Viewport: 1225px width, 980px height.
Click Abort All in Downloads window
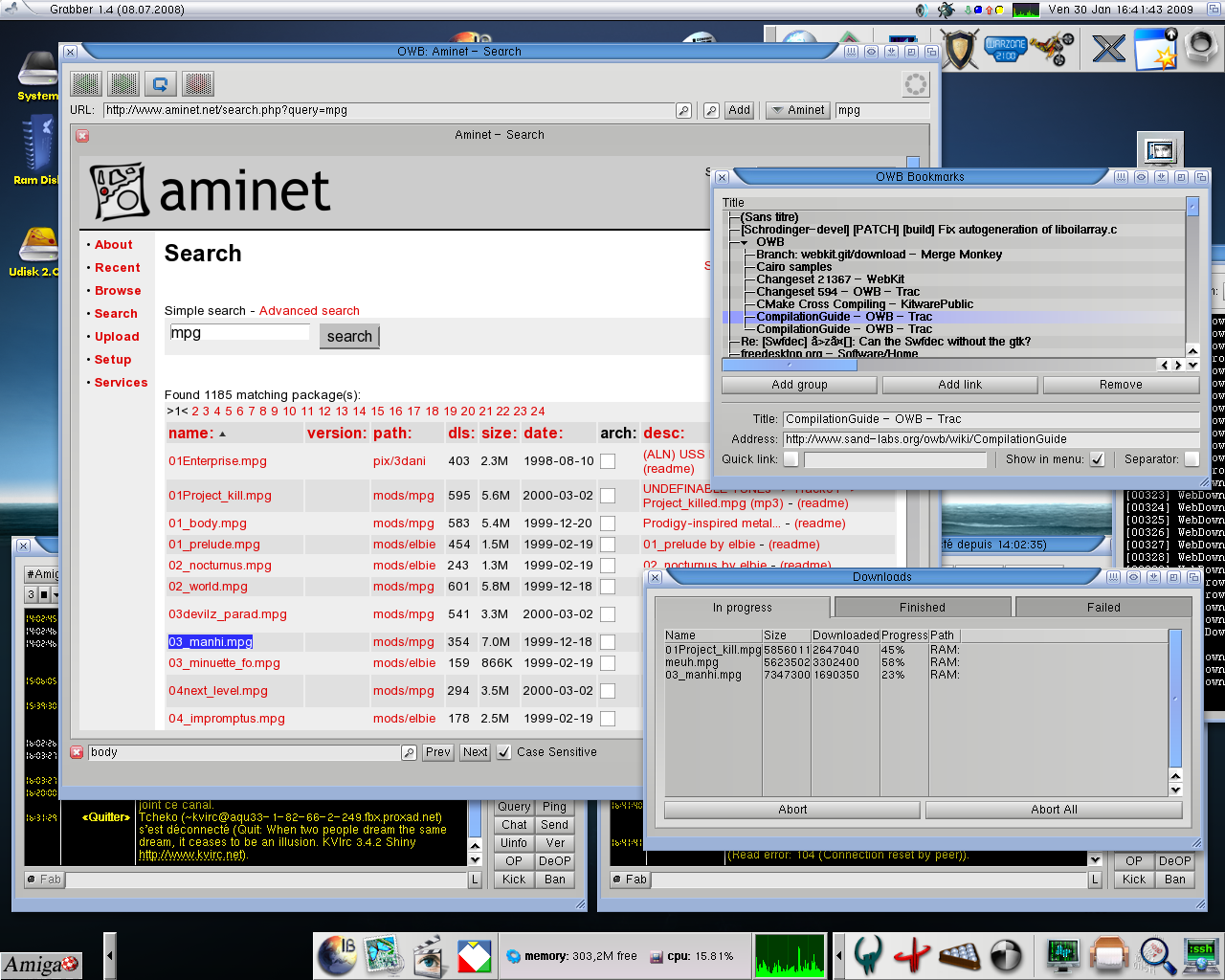tap(1054, 810)
